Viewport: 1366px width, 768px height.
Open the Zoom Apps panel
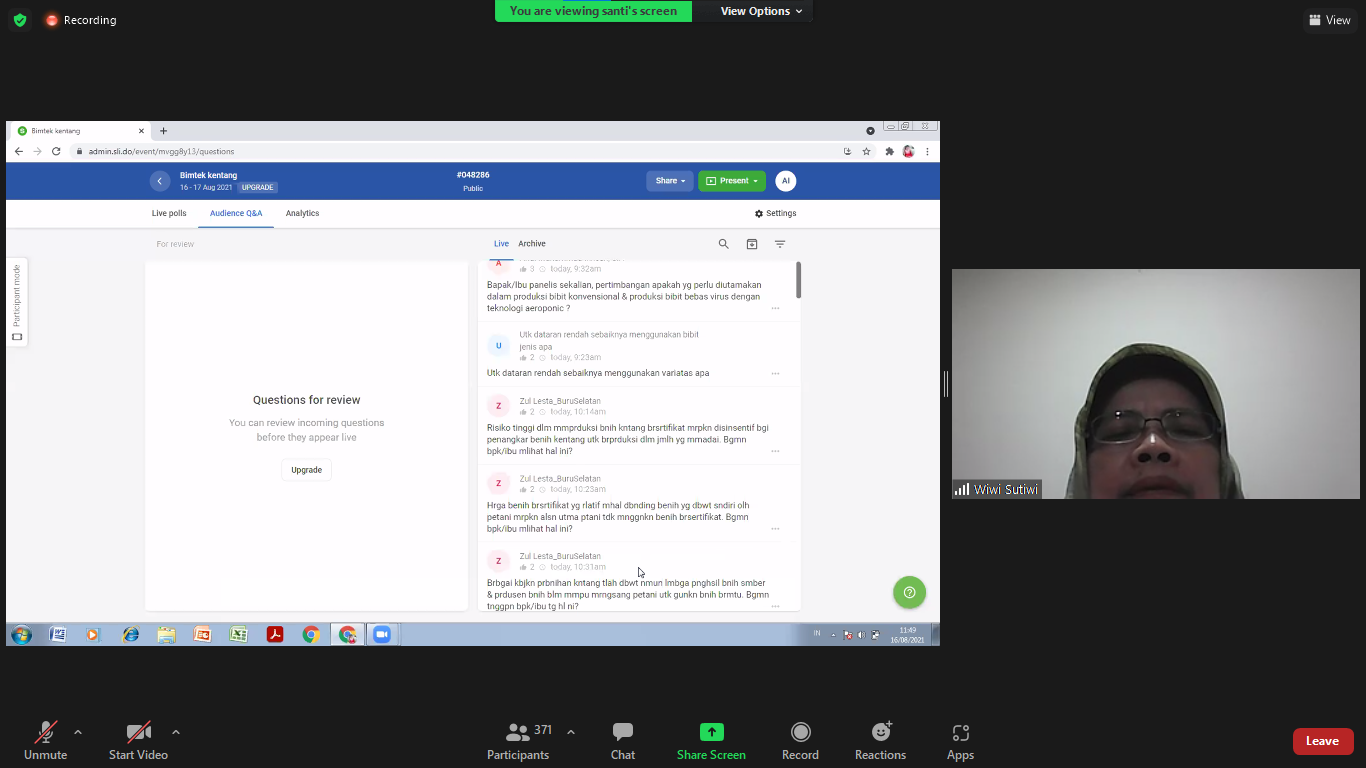tap(960, 741)
